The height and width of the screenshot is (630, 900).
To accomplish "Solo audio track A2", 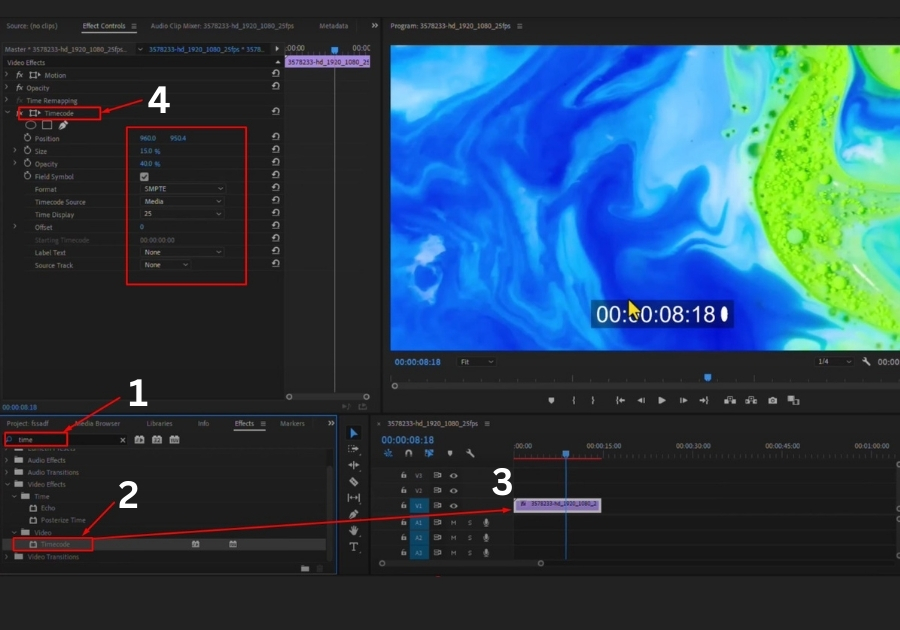I will point(470,538).
